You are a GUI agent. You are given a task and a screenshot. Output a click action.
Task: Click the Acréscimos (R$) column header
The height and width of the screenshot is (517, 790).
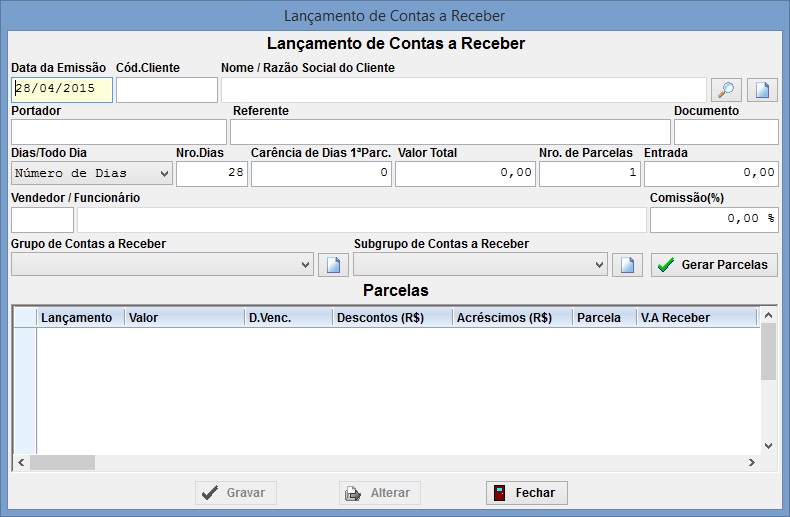[x=512, y=317]
